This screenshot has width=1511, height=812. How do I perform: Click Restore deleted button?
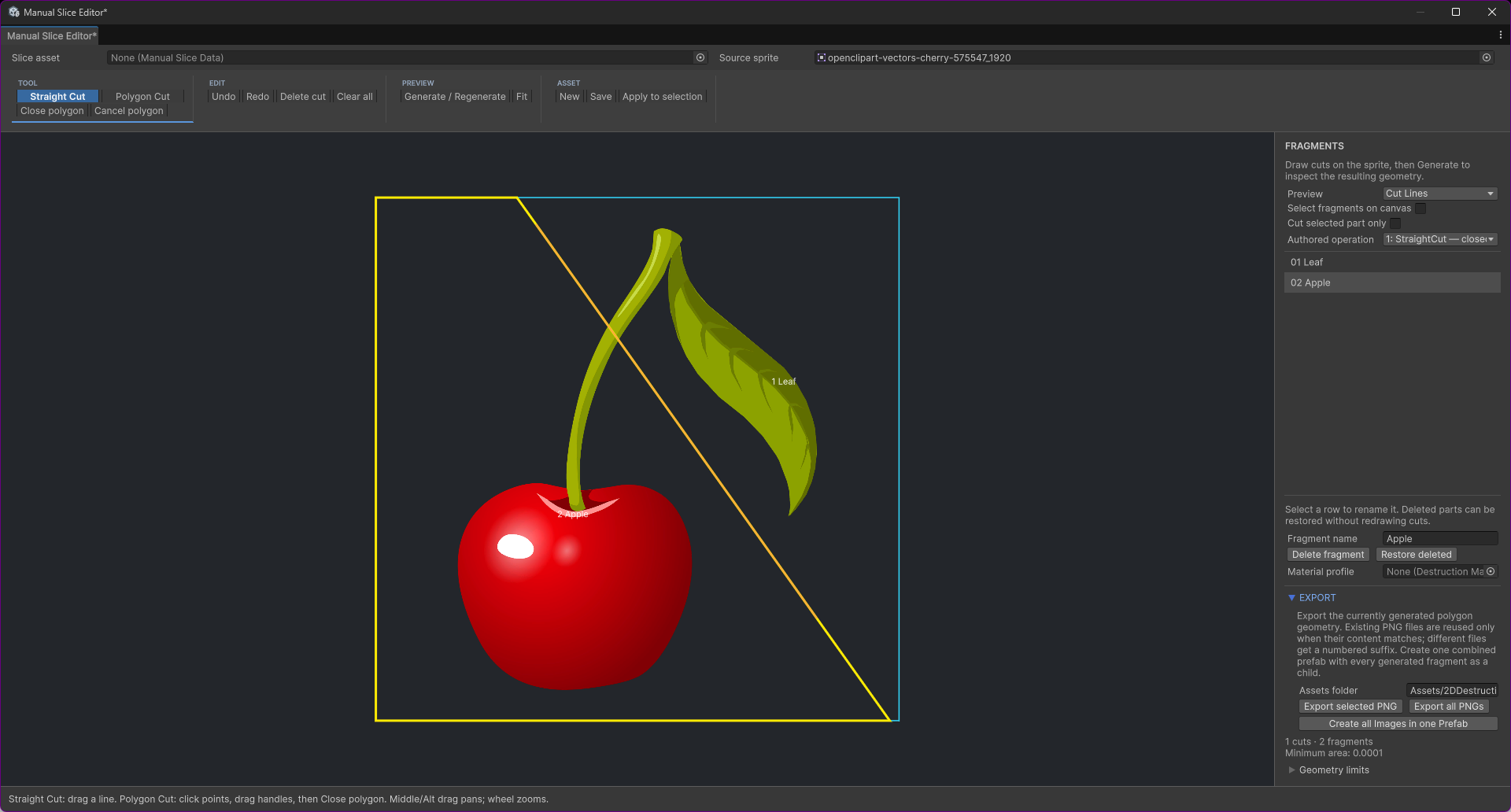click(x=1417, y=555)
